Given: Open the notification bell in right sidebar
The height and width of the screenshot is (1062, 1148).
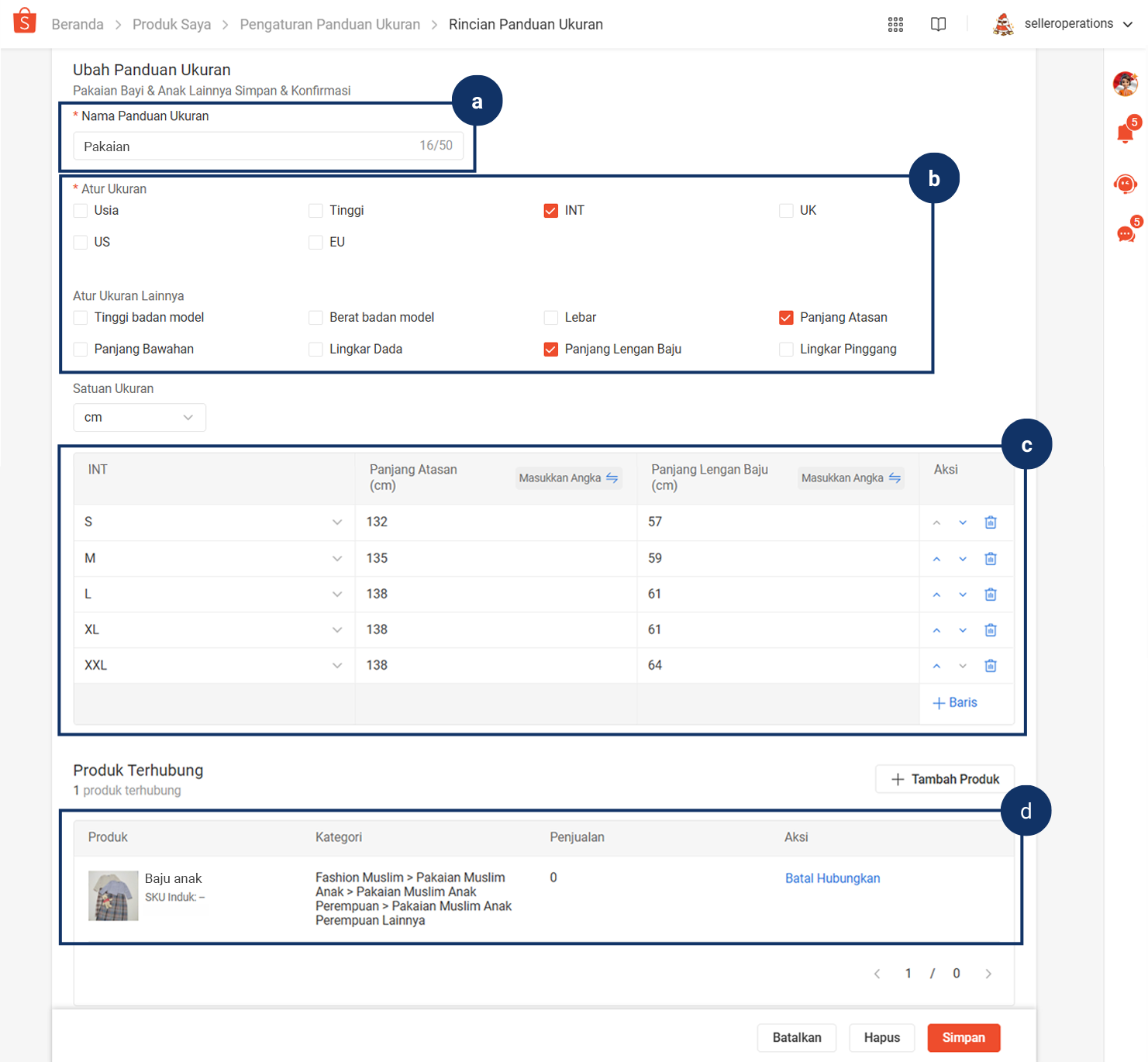Looking at the screenshot, I should click(x=1126, y=133).
